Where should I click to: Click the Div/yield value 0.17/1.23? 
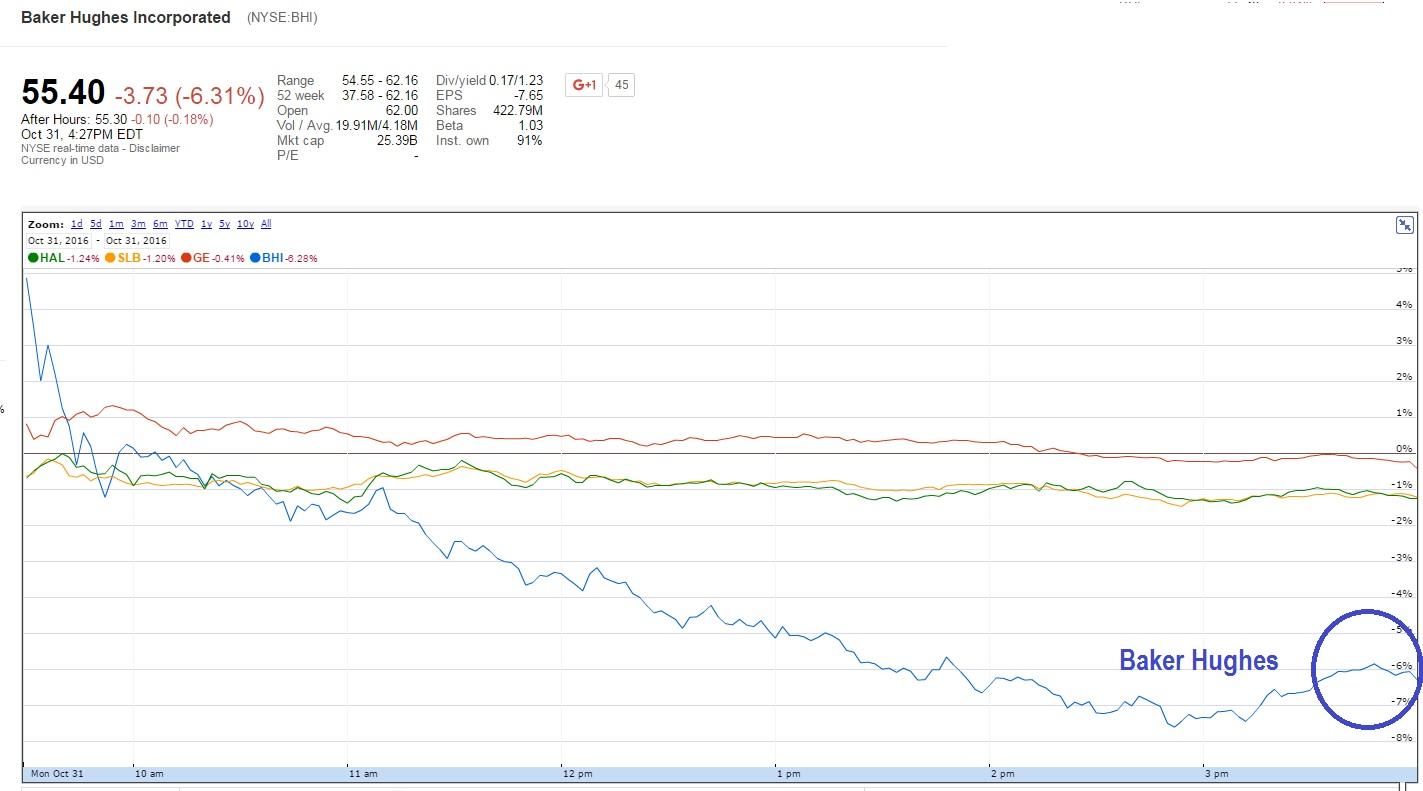516,80
